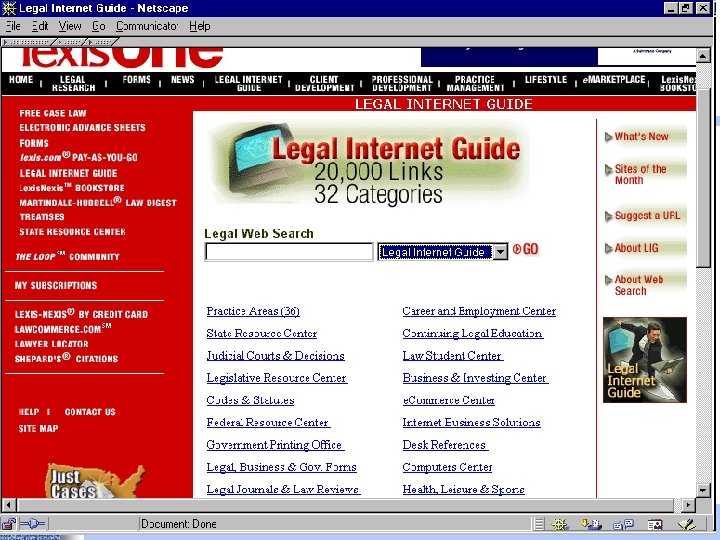Open the Edit menu

point(40,26)
